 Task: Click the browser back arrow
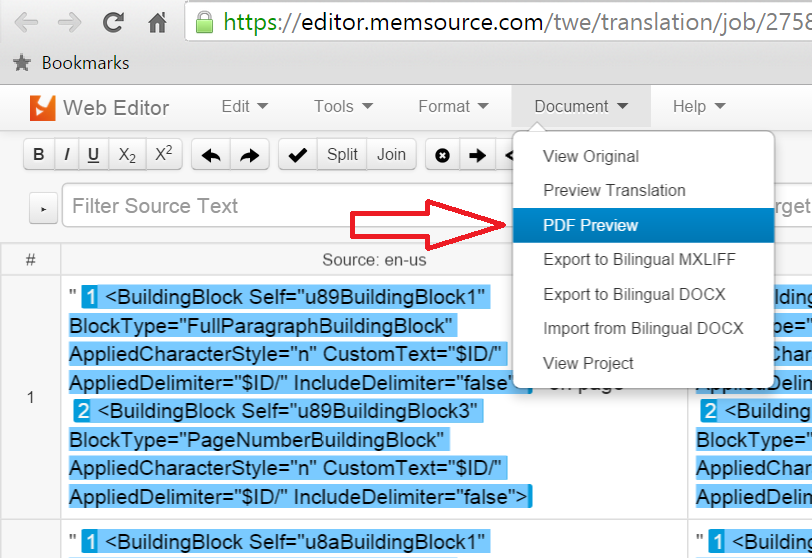(26, 22)
